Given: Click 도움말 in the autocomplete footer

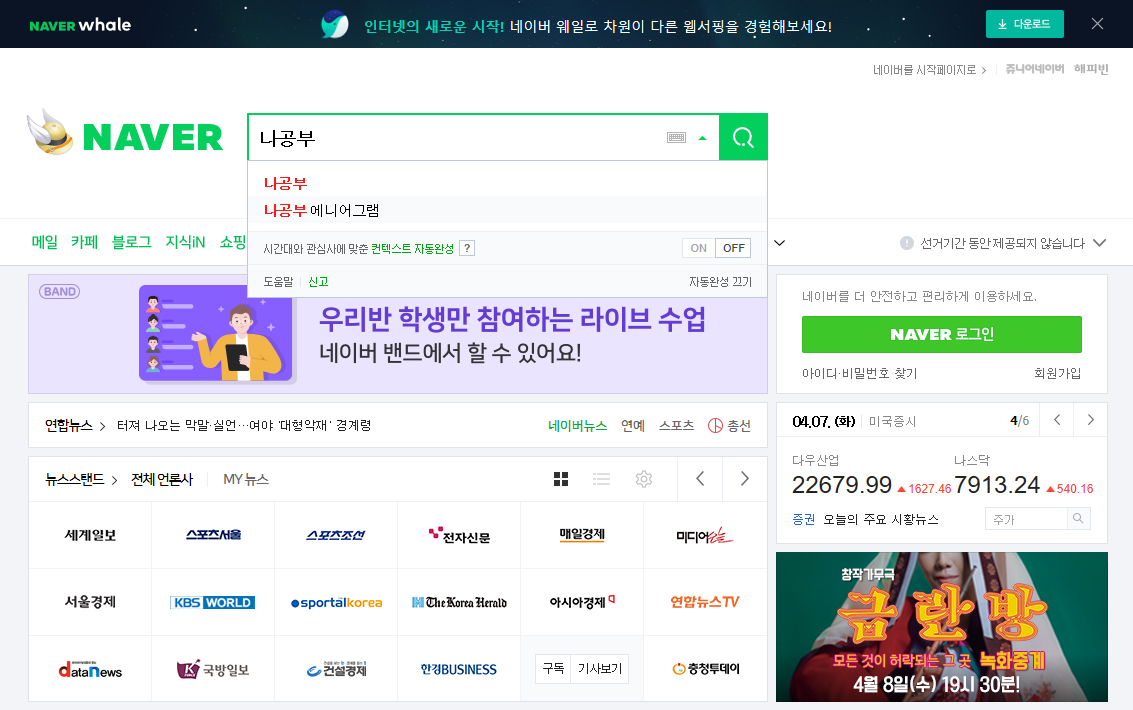Looking at the screenshot, I should pyautogui.click(x=278, y=282).
